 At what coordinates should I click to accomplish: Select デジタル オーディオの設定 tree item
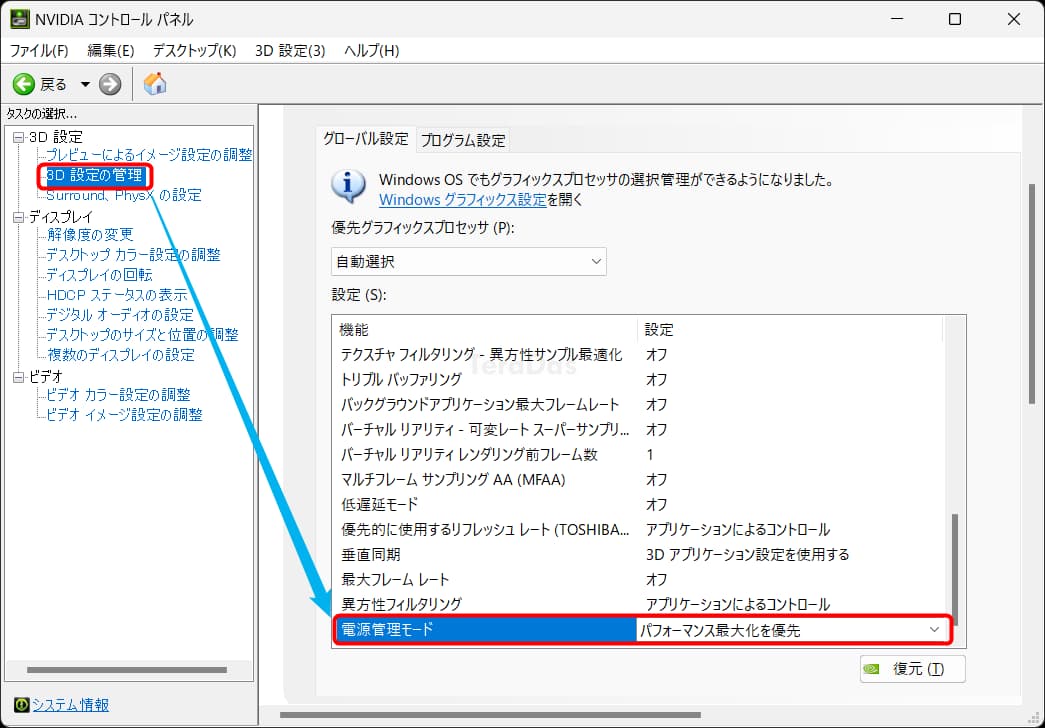click(x=119, y=315)
